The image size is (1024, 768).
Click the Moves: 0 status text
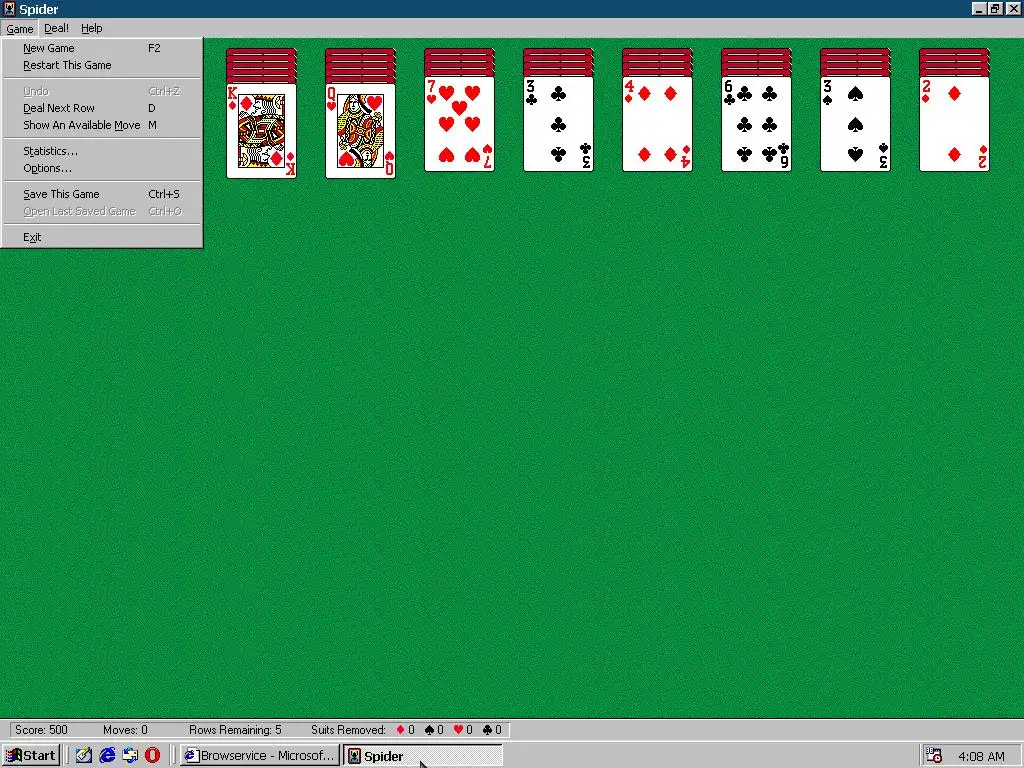(125, 729)
